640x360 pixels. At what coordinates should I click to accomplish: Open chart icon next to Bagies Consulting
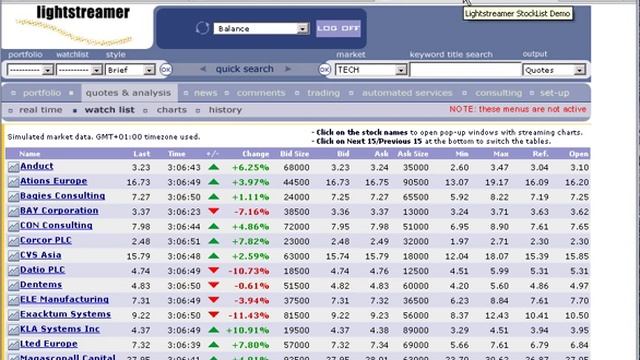[x=13, y=197]
